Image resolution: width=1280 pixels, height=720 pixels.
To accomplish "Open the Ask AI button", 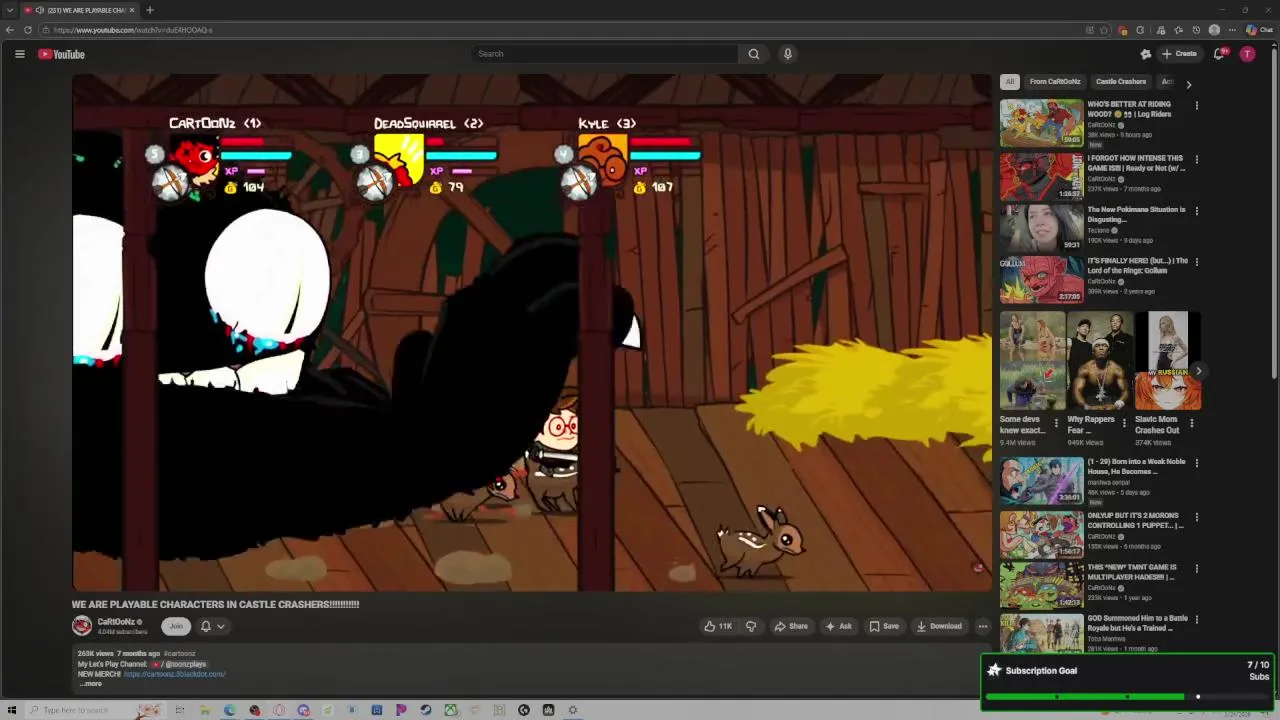I will coord(838,626).
